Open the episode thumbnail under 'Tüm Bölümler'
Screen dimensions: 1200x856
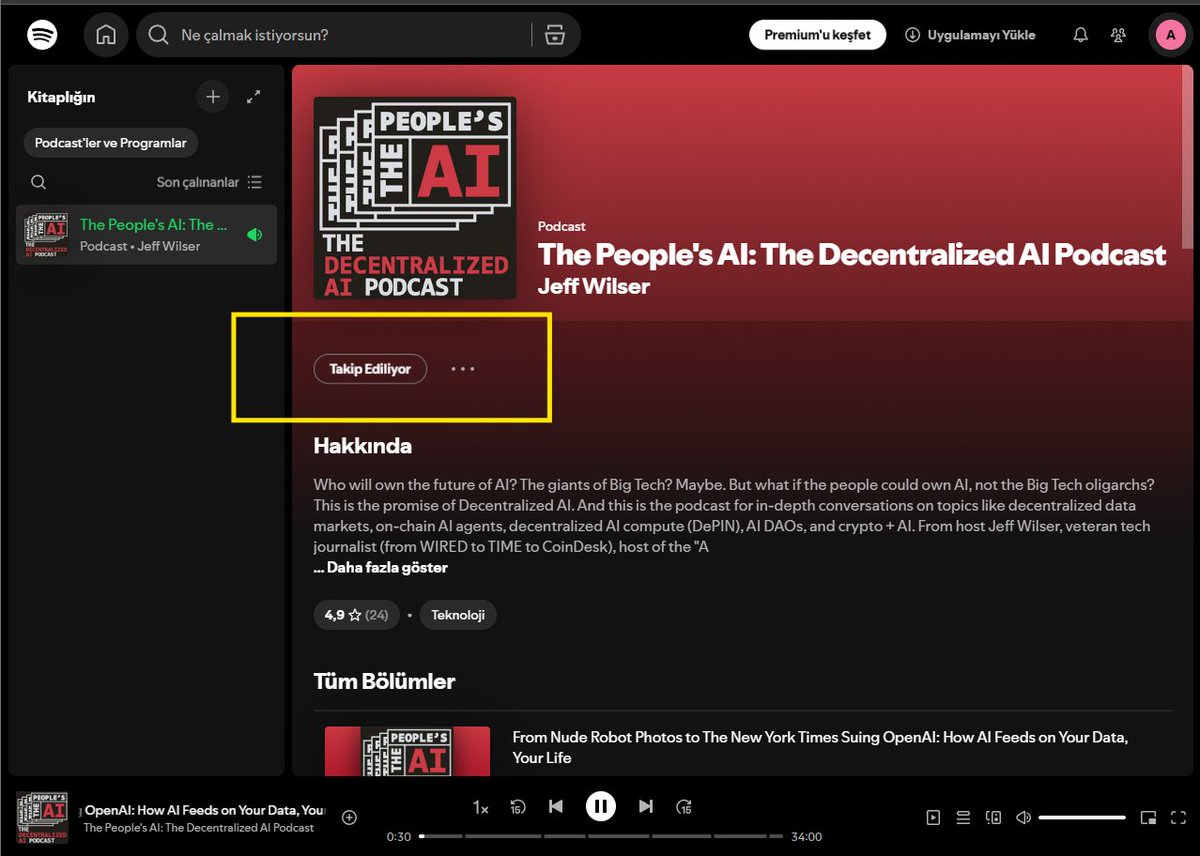[407, 751]
